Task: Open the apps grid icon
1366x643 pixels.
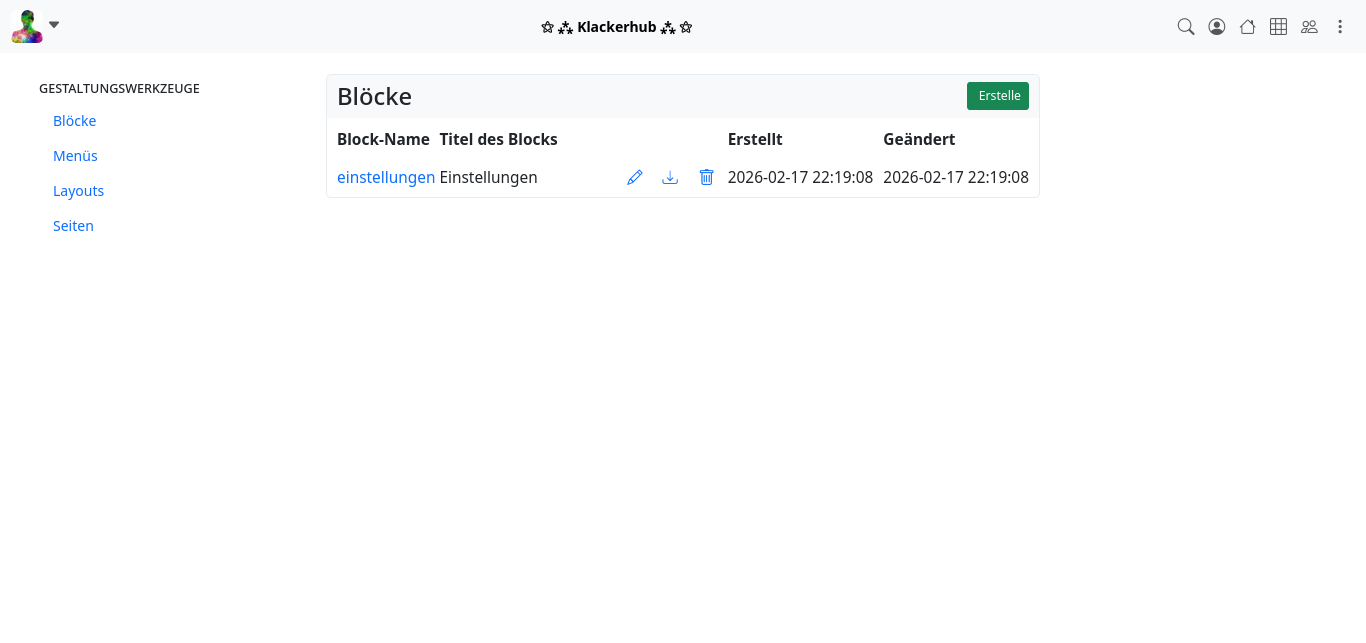Action: click(1278, 27)
